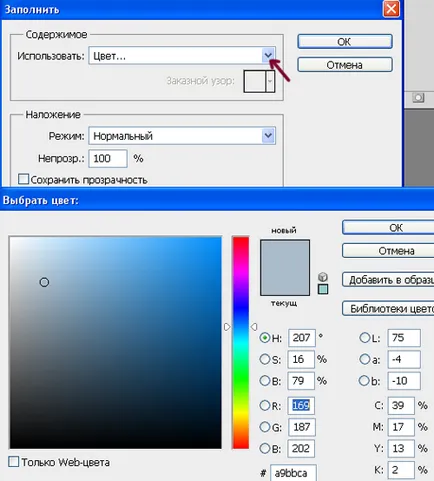Open the Режим dropdown showing Нормальный

182,136
